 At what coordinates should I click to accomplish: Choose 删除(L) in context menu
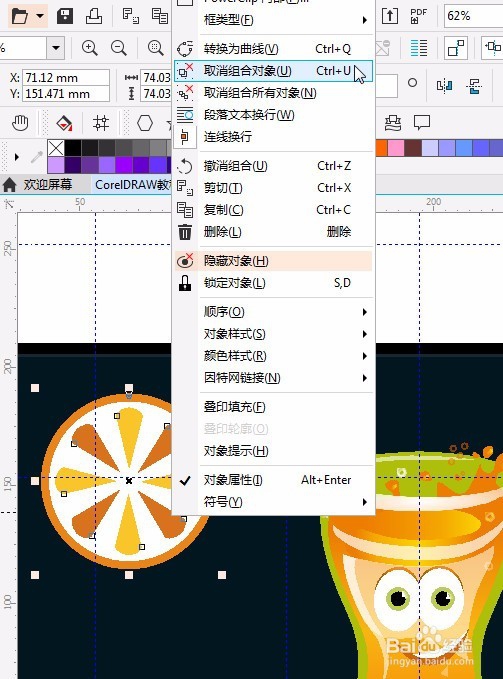pyautogui.click(x=273, y=232)
